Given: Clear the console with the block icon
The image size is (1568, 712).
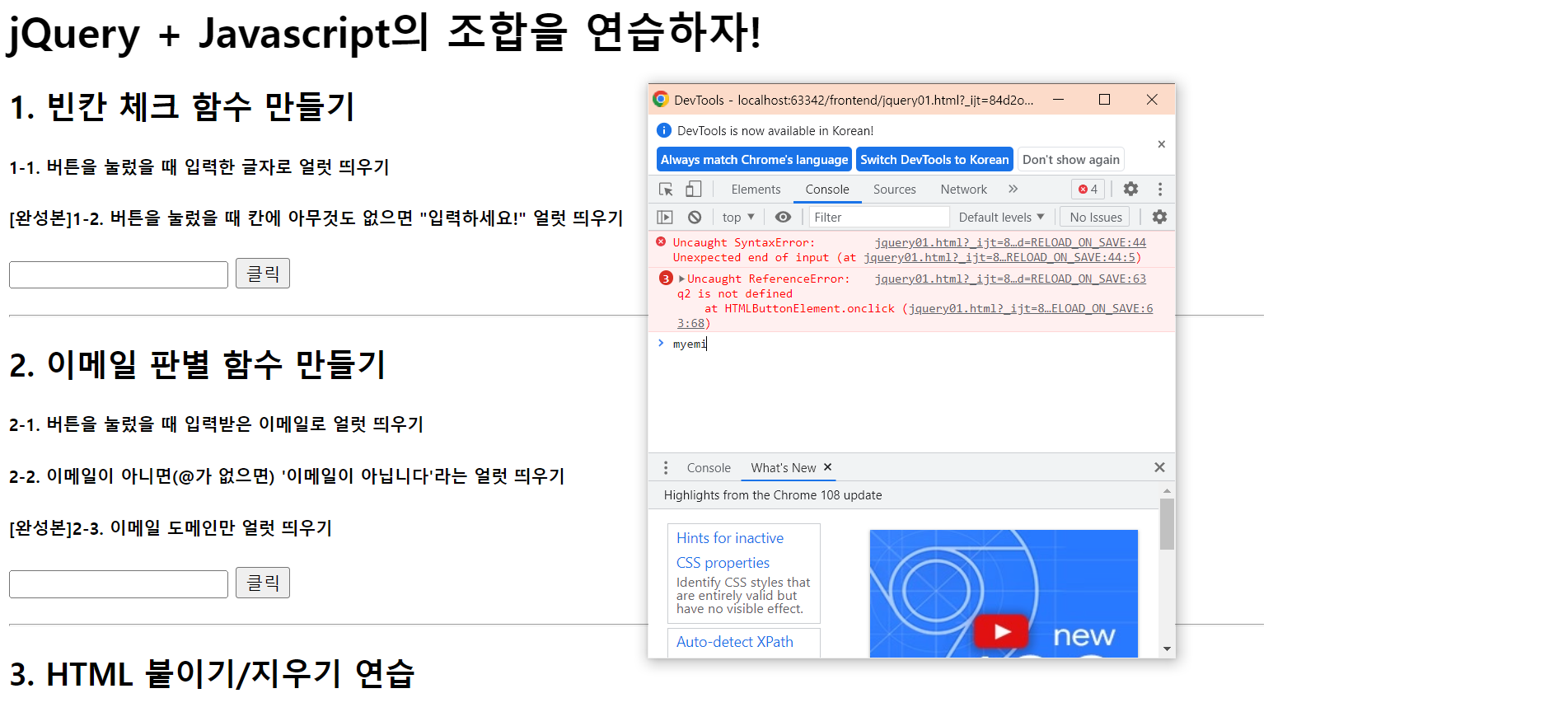Looking at the screenshot, I should (x=695, y=217).
